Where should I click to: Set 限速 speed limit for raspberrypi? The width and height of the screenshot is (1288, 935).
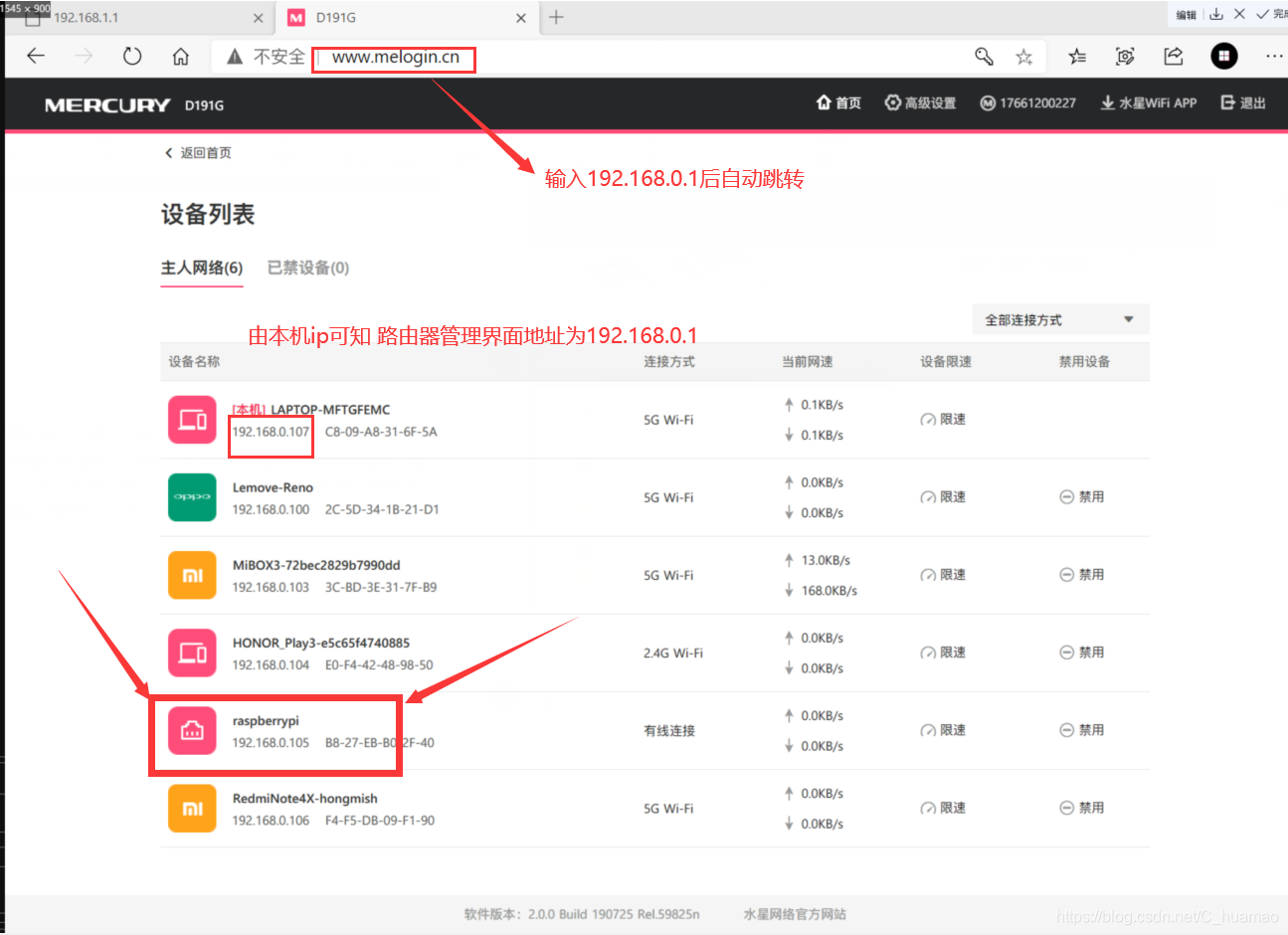(x=943, y=730)
